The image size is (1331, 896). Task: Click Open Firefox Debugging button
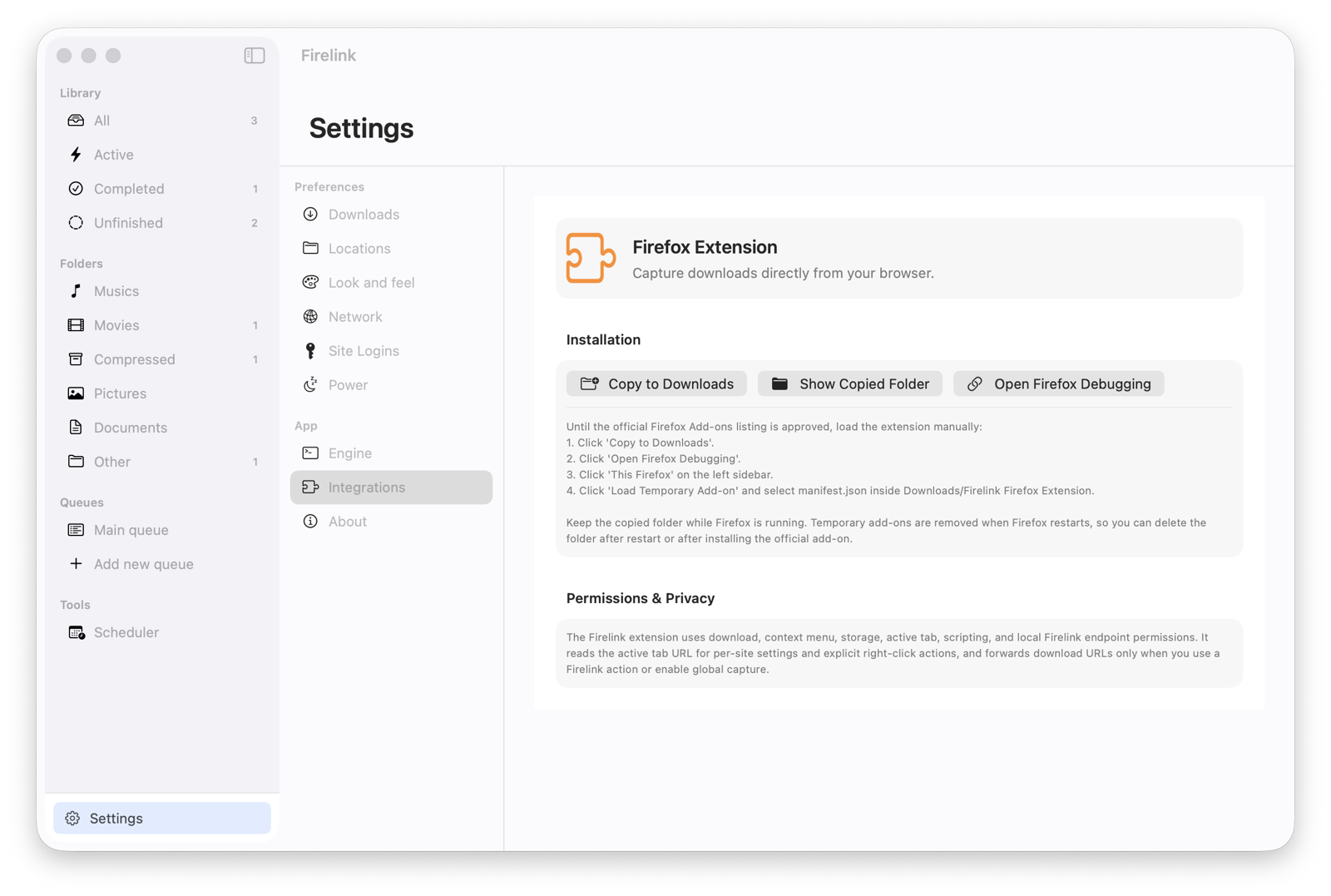click(x=1059, y=384)
